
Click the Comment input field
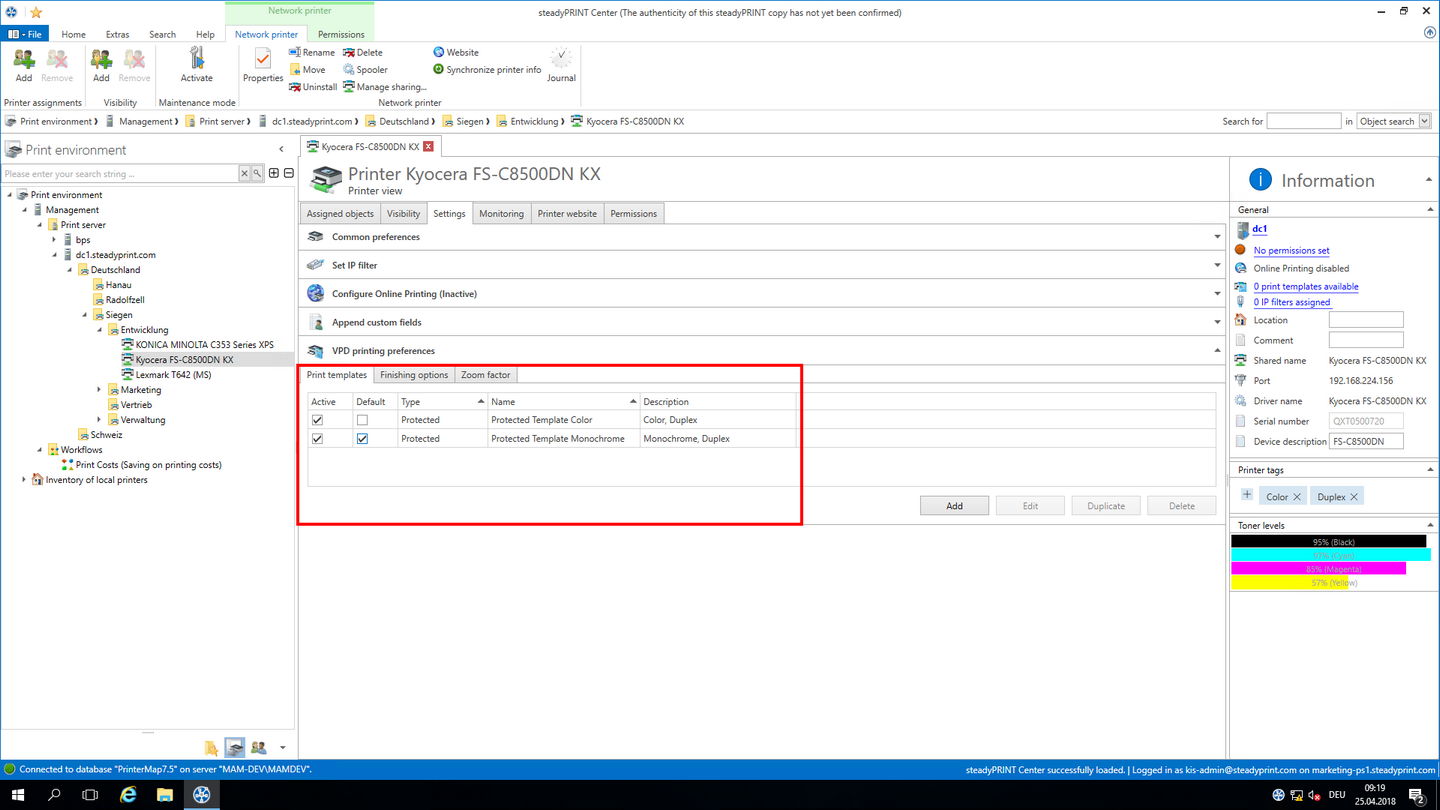pos(1366,340)
